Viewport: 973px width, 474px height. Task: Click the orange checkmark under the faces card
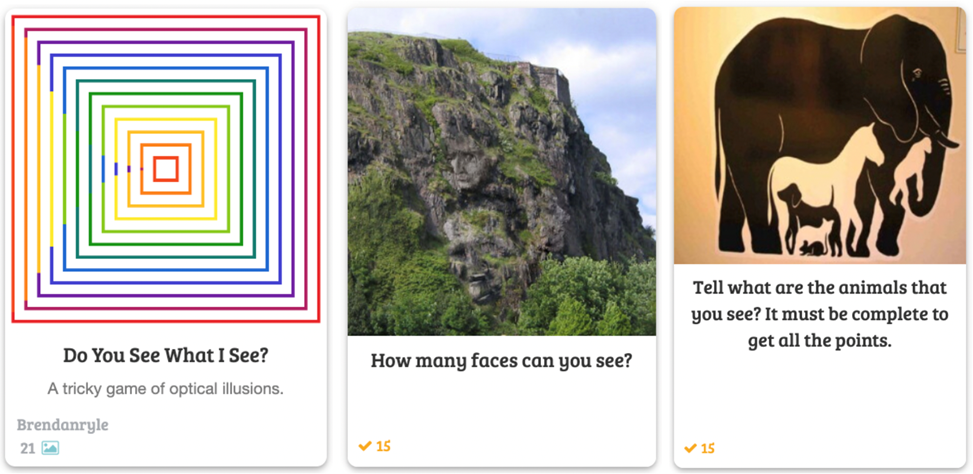[x=365, y=445]
